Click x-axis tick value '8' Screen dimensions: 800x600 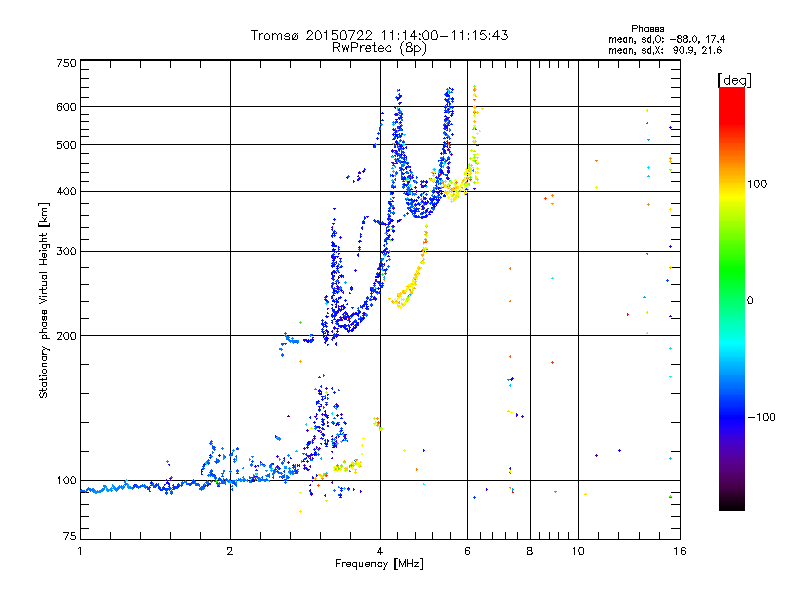530,551
